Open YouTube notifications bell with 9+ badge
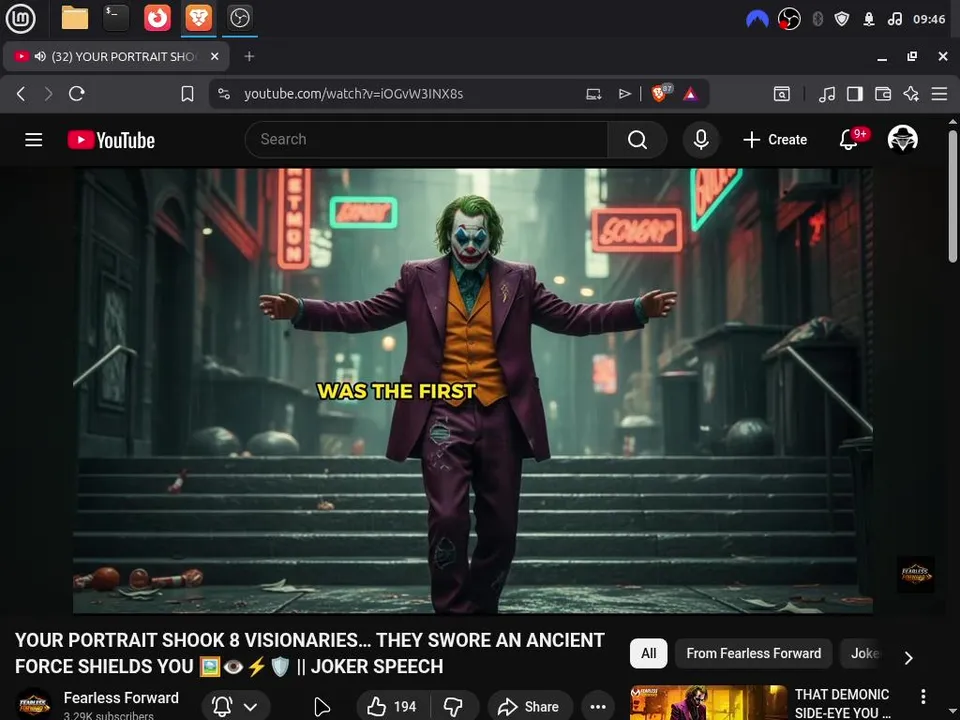The image size is (960, 720). tap(850, 140)
